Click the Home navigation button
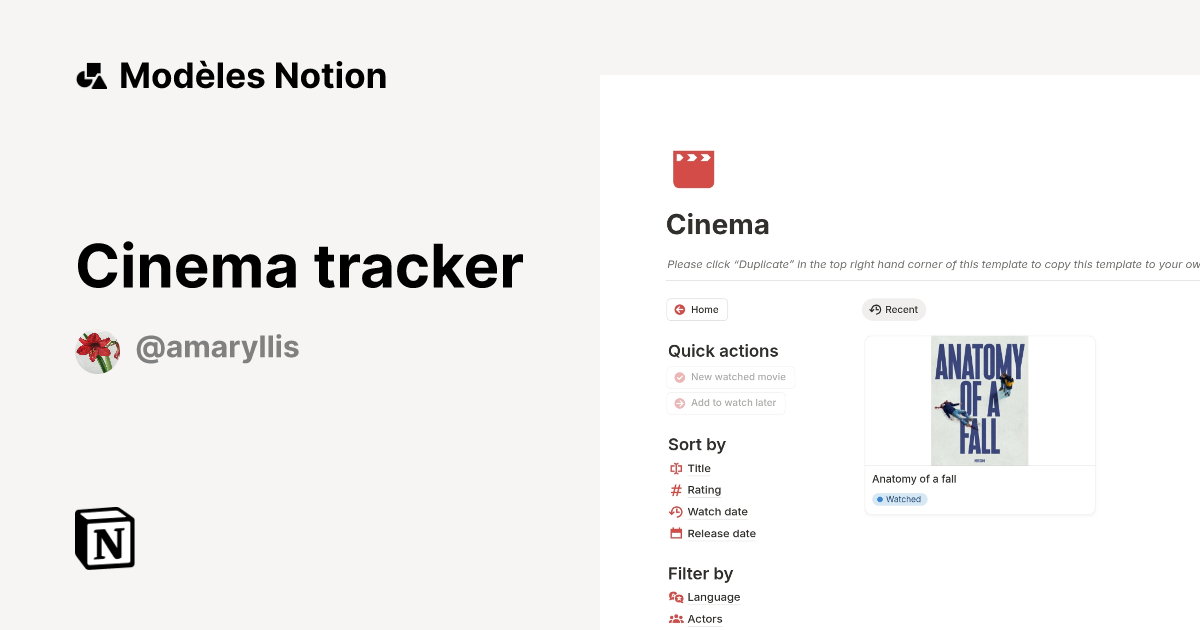1200x630 pixels. coord(697,309)
